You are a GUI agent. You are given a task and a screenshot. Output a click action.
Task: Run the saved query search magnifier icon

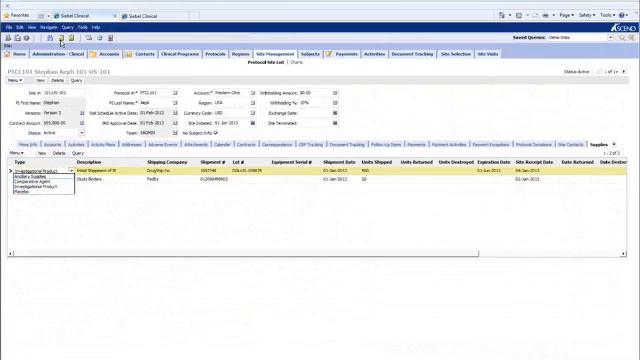pyautogui.click(x=622, y=38)
